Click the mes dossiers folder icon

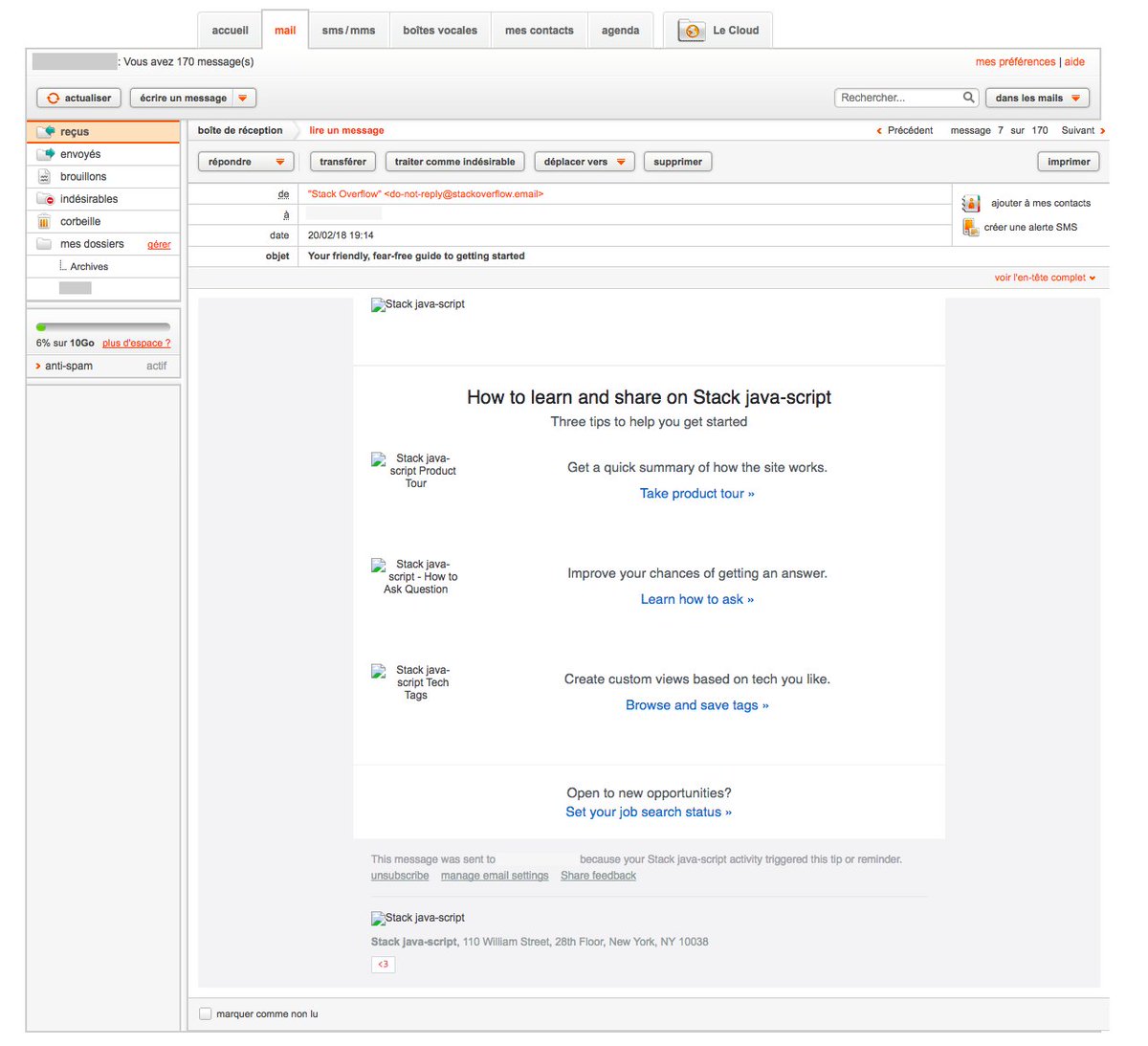click(44, 244)
